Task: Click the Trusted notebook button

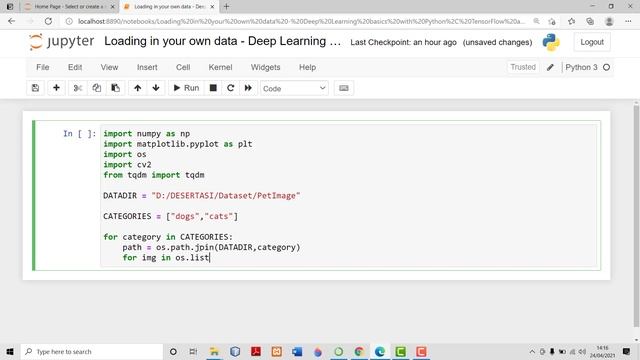Action: point(523,67)
